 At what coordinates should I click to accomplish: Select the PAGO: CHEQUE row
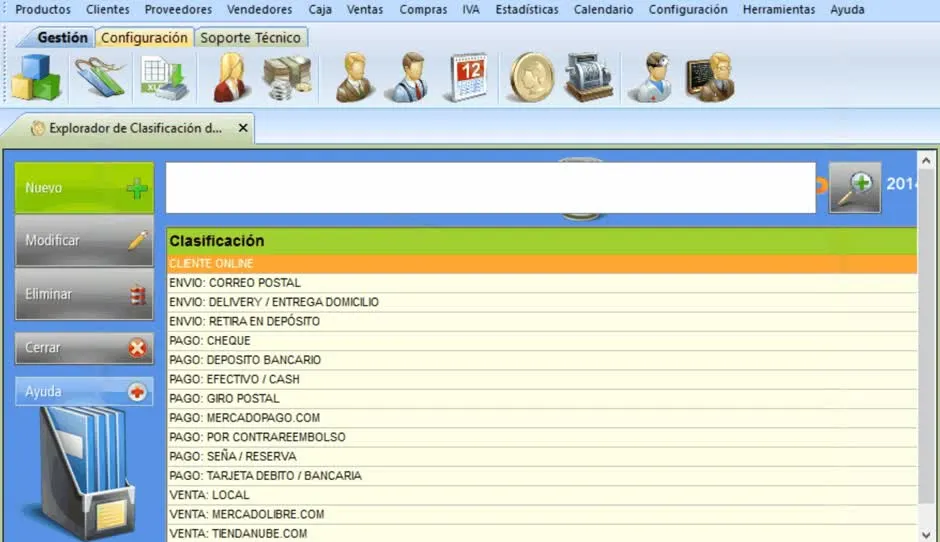(542, 341)
